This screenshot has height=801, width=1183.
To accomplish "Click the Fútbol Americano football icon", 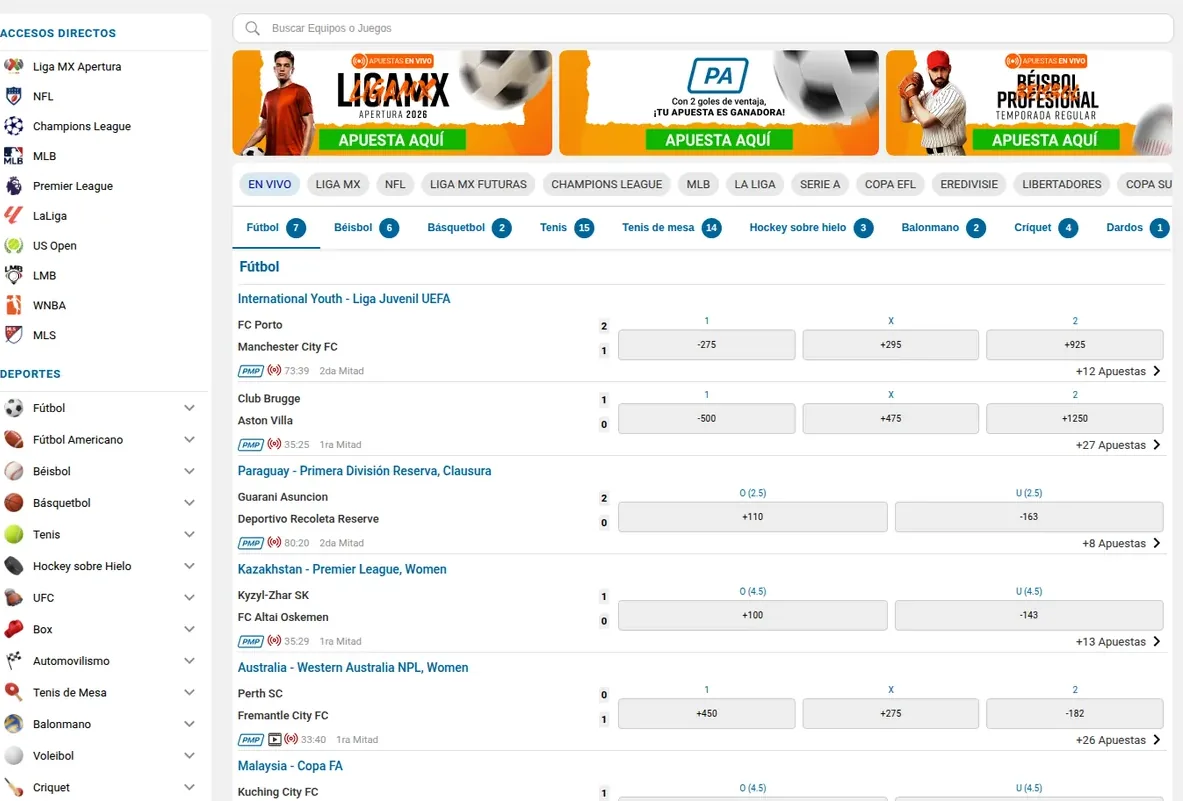I will click(x=14, y=440).
